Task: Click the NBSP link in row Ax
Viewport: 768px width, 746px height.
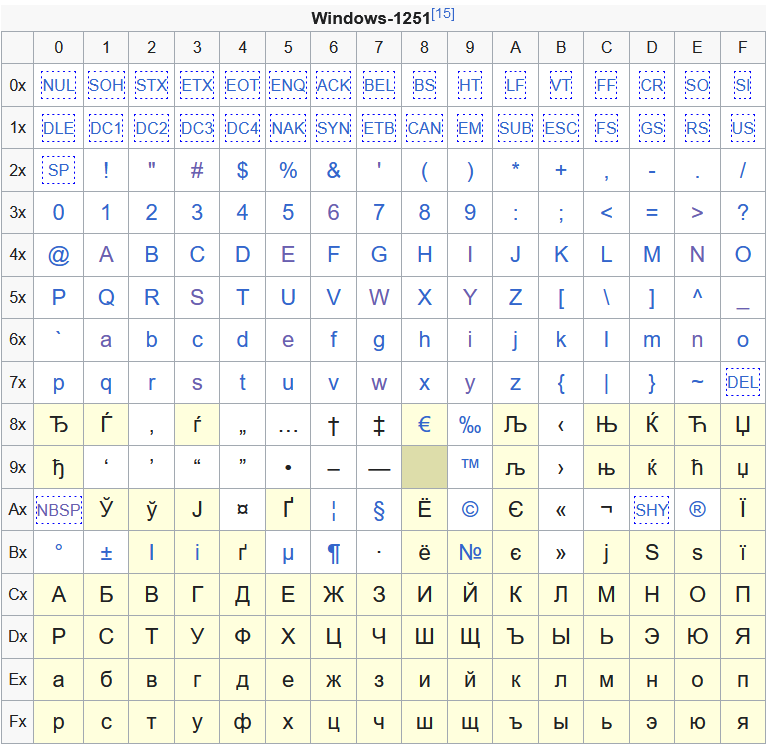Action: point(58,510)
